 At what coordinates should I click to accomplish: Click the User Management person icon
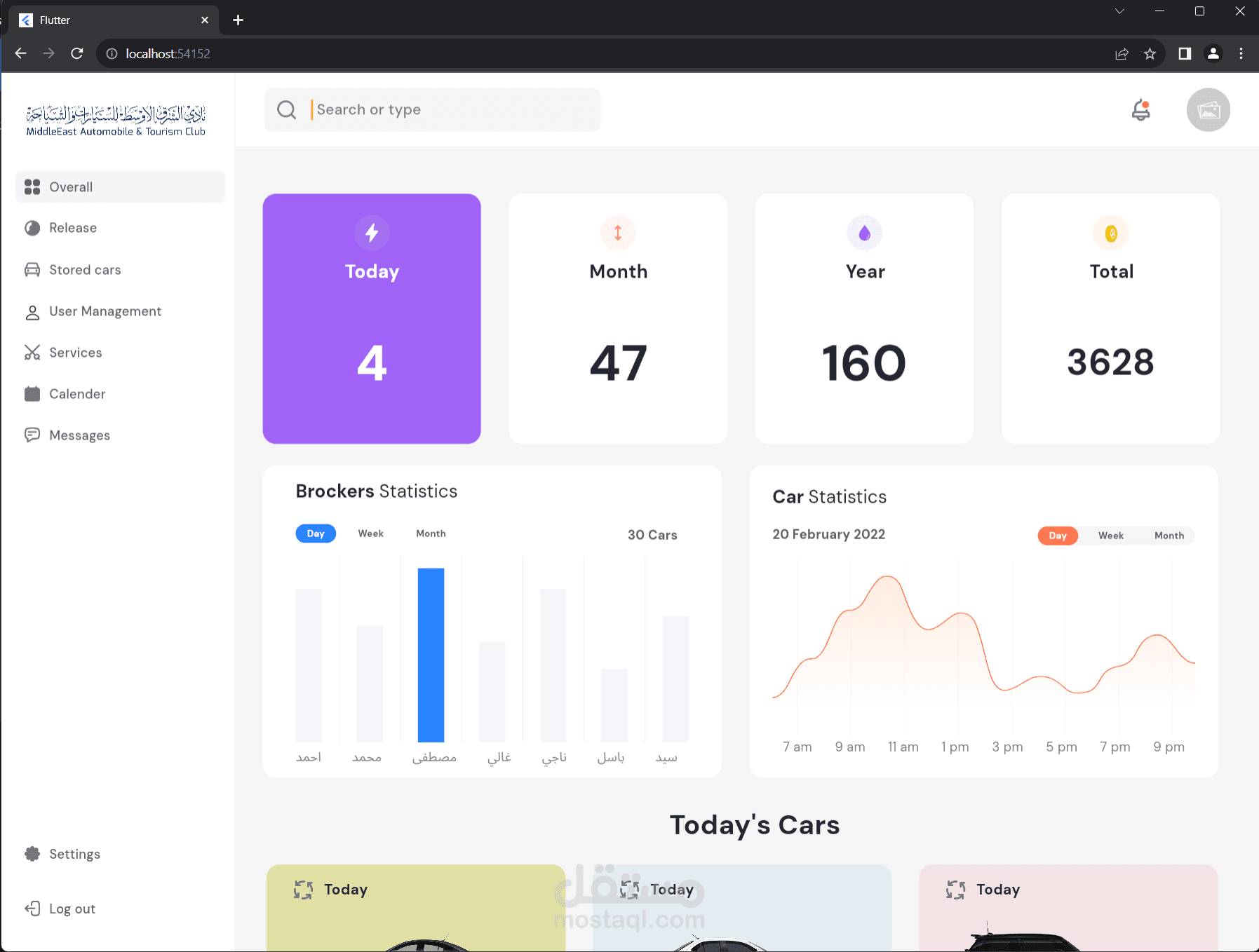tap(32, 312)
